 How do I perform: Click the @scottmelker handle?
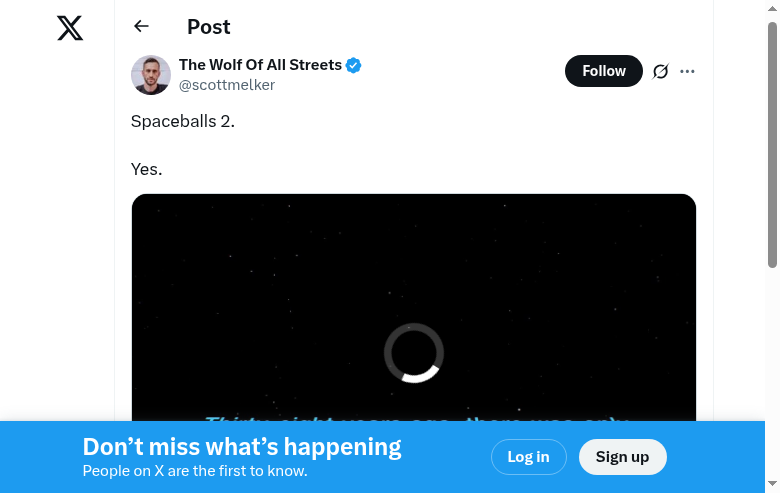click(x=227, y=85)
